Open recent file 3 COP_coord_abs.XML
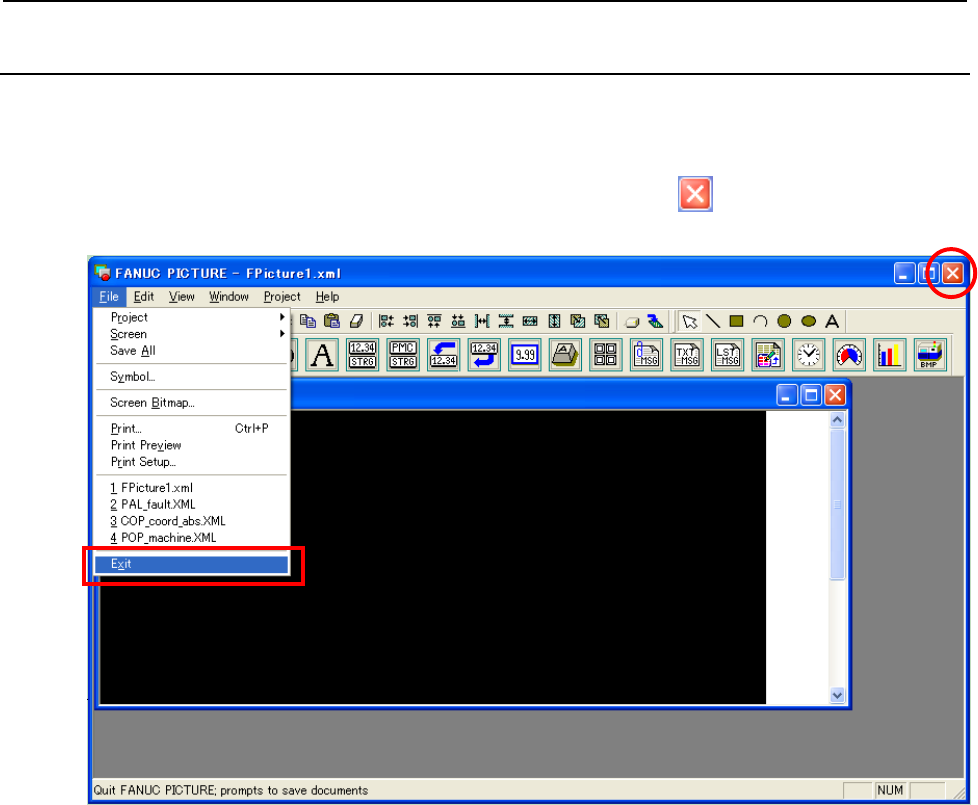 point(191,521)
